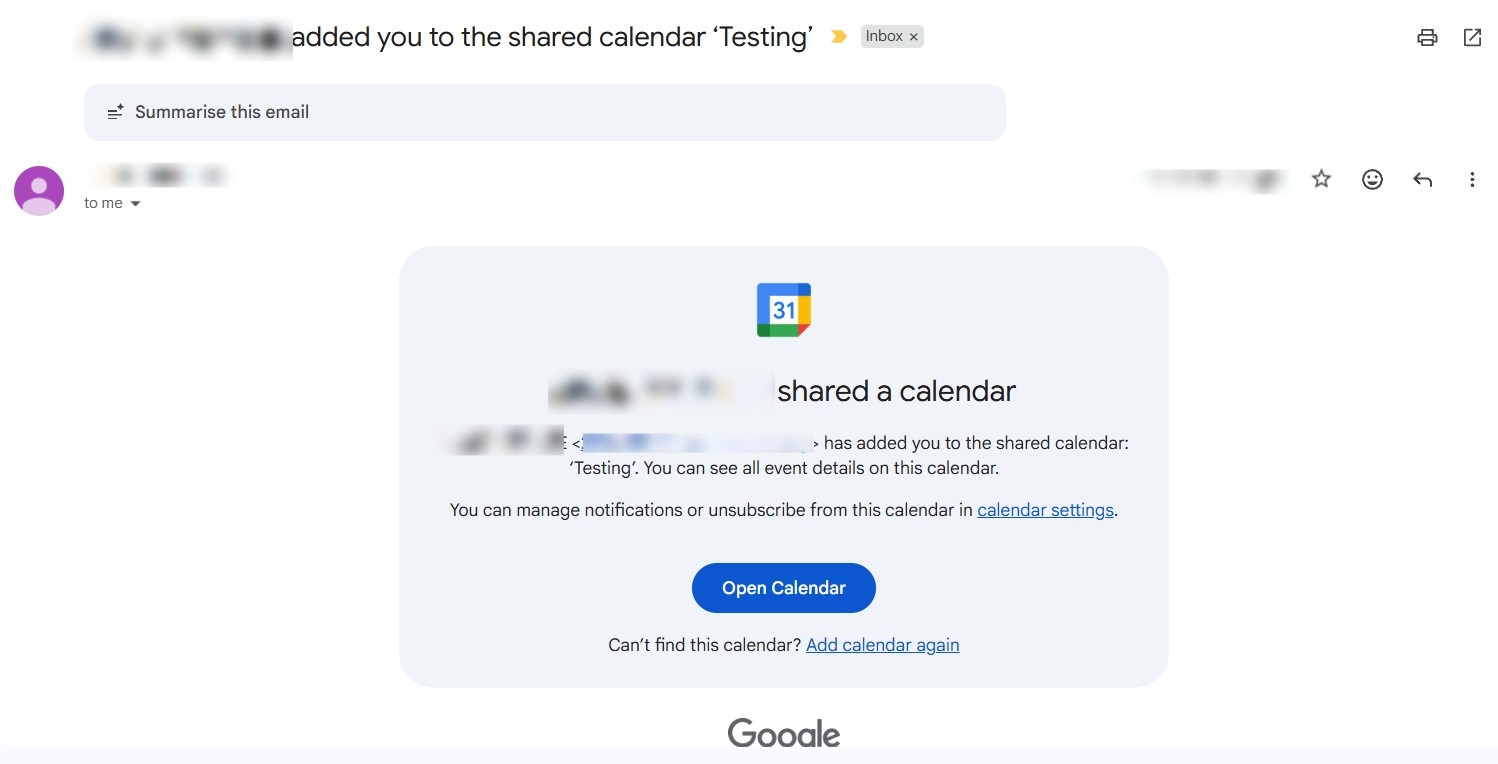The image size is (1498, 764).
Task: Click the Google Calendar 31 icon
Action: tap(783, 310)
